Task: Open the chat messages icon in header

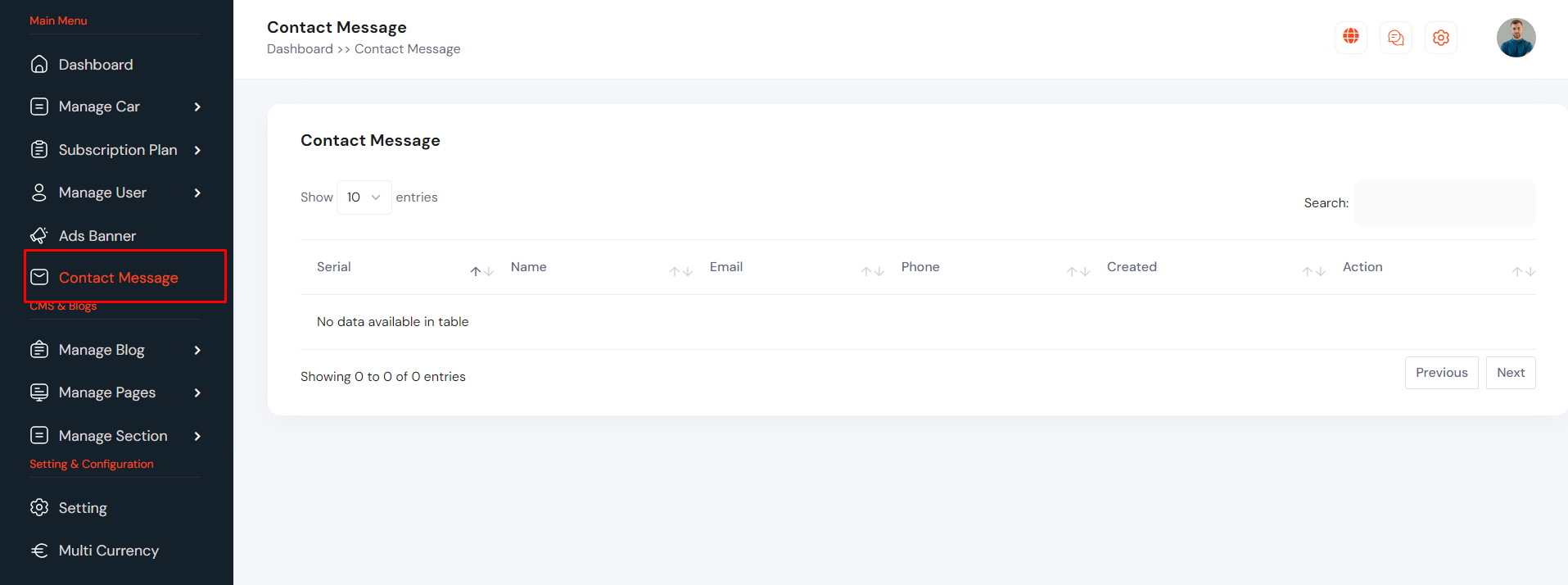Action: point(1395,38)
